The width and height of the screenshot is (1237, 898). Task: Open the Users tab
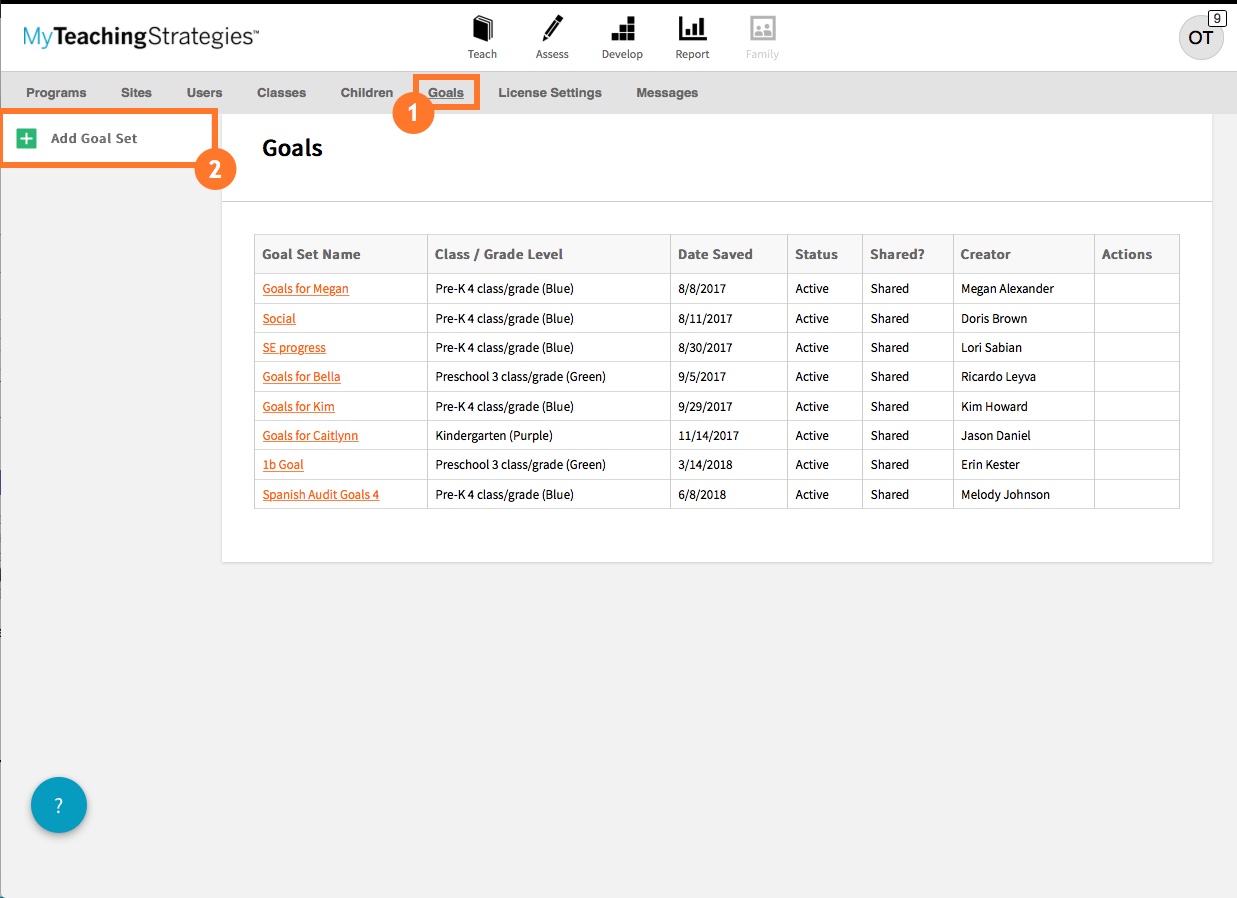(204, 93)
